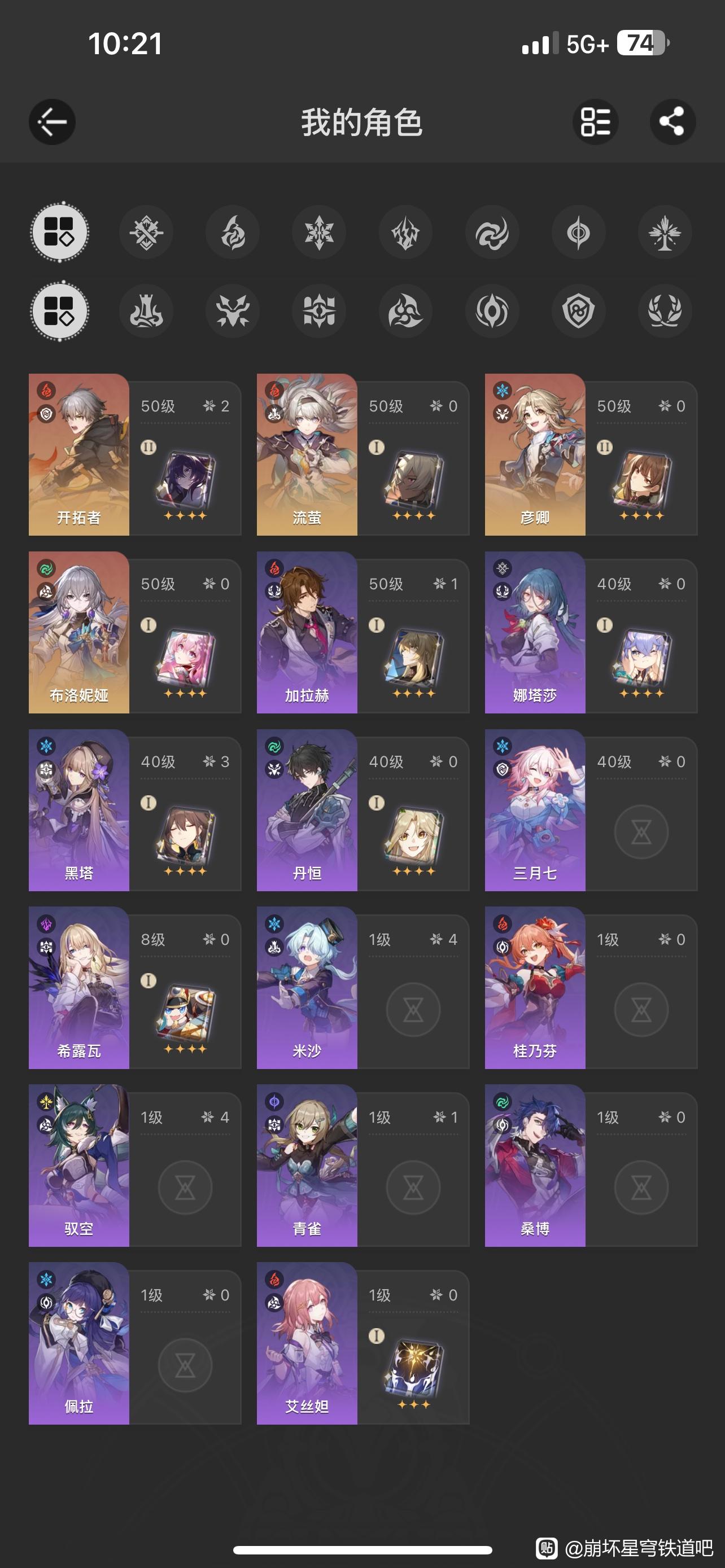The image size is (725, 1568).
Task: Open the 流萤 character card
Action: pos(363,455)
